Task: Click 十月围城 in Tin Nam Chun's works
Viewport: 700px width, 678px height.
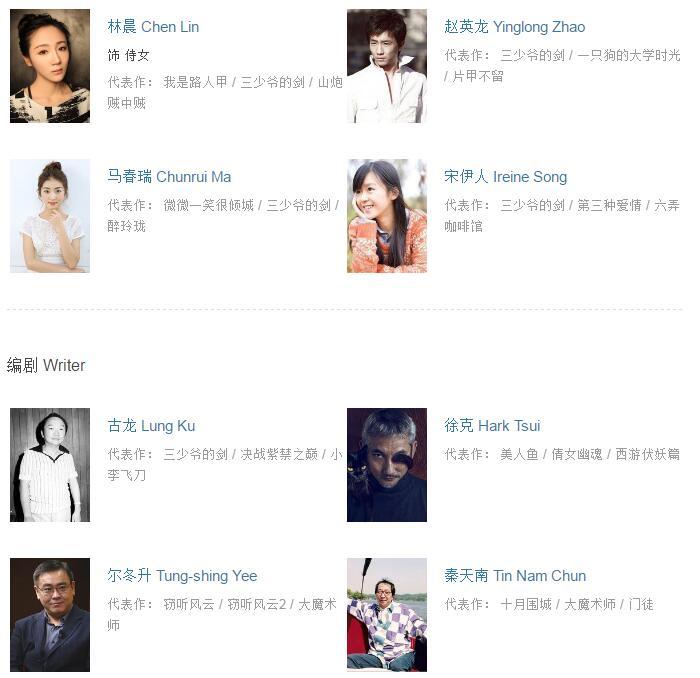Action: 526,604
